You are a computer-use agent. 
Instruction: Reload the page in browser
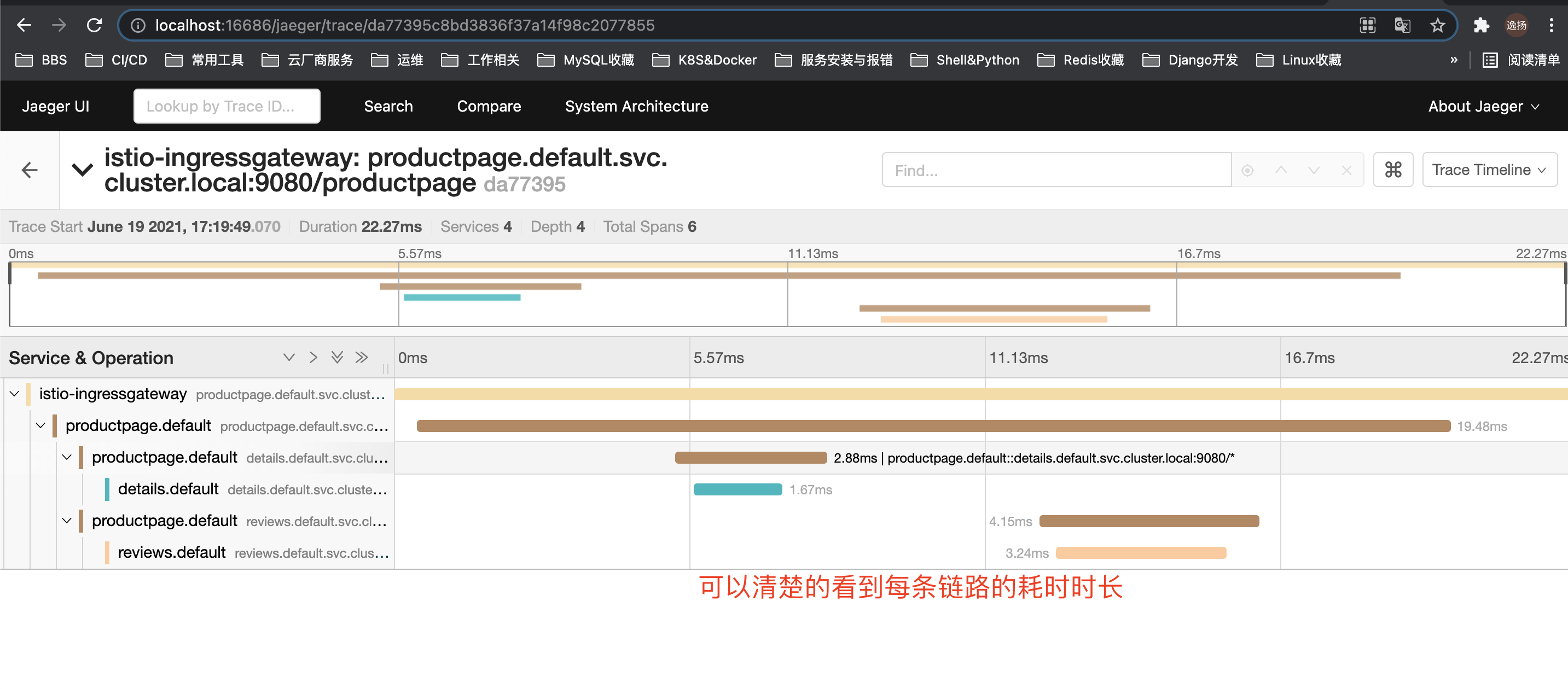[94, 25]
